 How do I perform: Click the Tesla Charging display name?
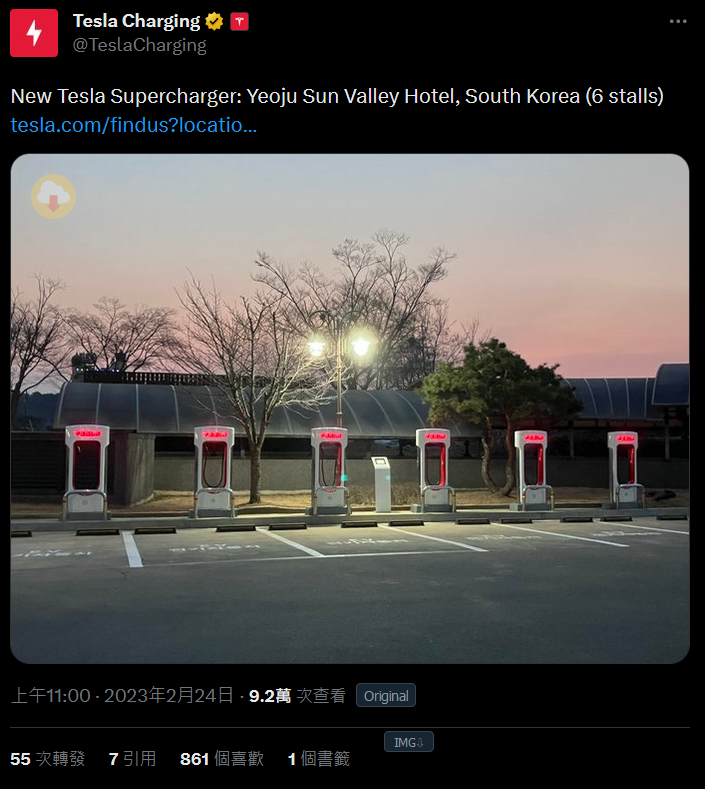pyautogui.click(x=136, y=21)
